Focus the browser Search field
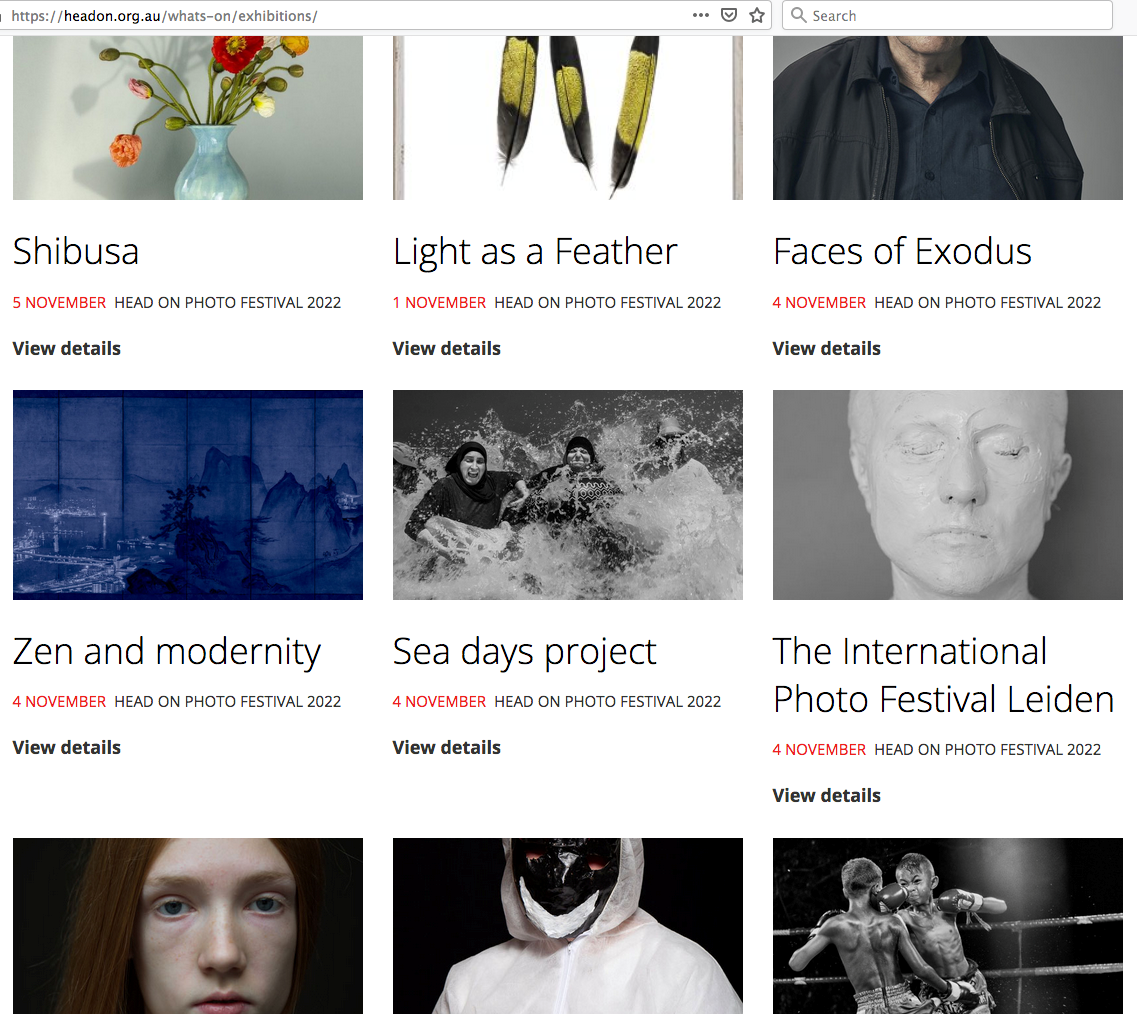The image size is (1137, 1014). pyautogui.click(x=947, y=15)
